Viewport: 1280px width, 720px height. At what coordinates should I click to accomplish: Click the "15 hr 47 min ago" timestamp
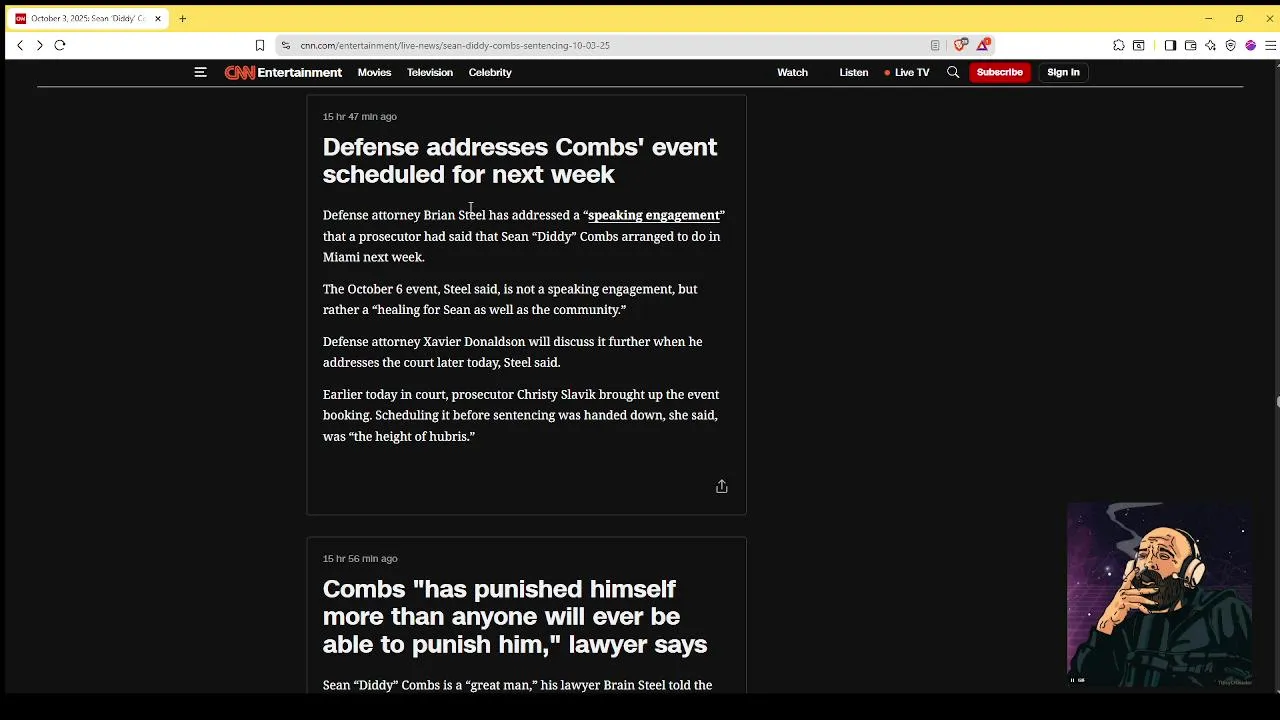coord(360,116)
